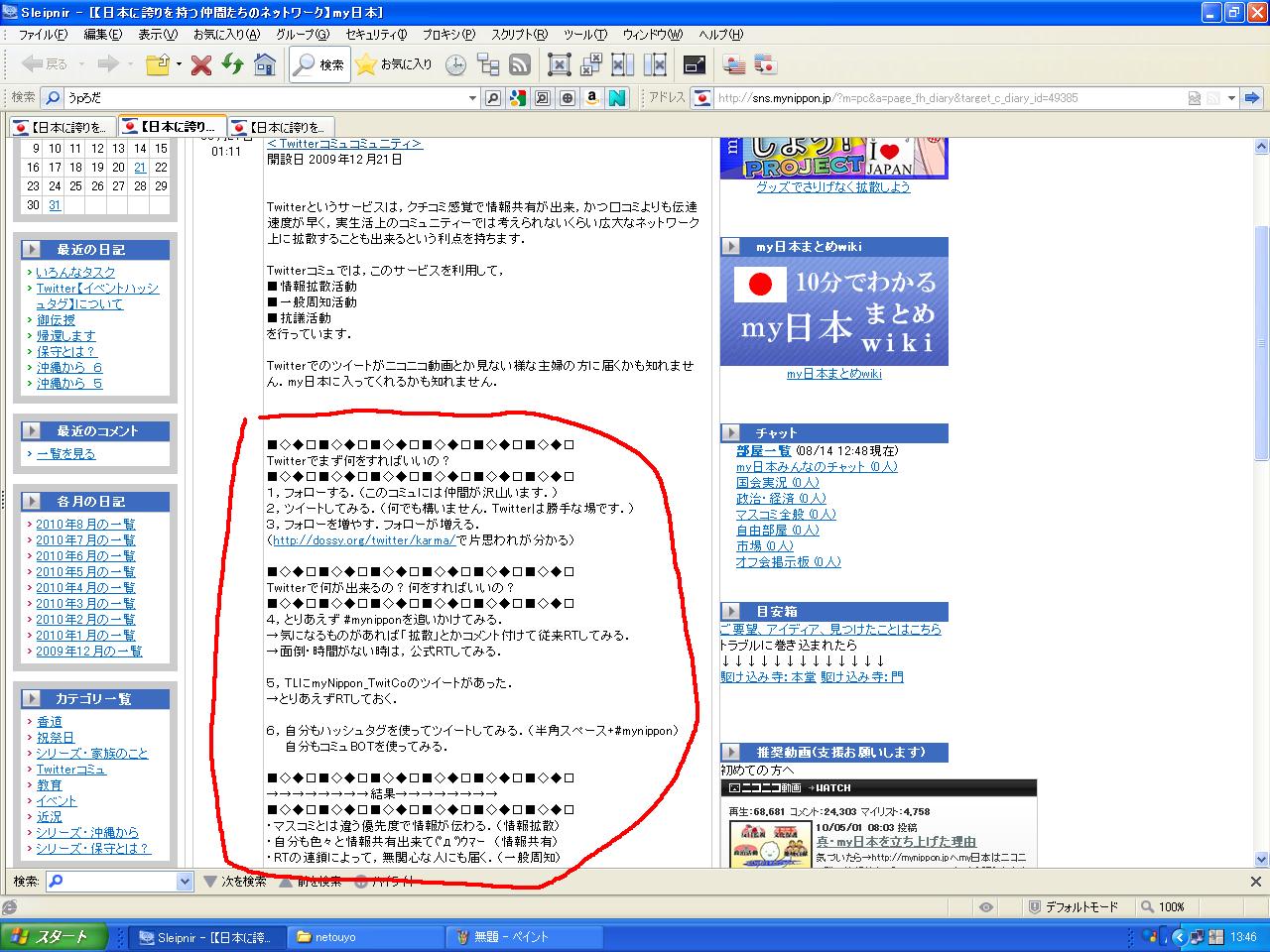Viewport: 1270px width, 952px height.
Task: Click the 100% zoom magnifier status item
Action: pos(1162,906)
